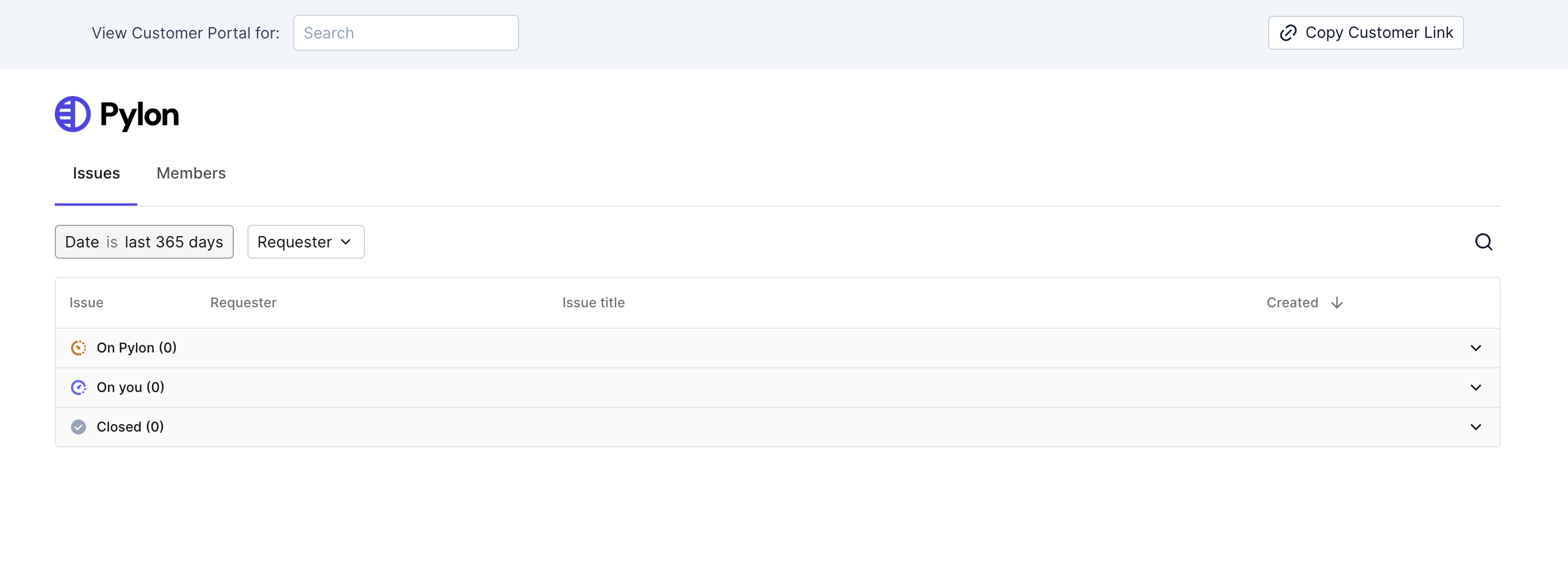Click the Pylon logo icon
This screenshot has height=566, width=1568.
pos(72,115)
